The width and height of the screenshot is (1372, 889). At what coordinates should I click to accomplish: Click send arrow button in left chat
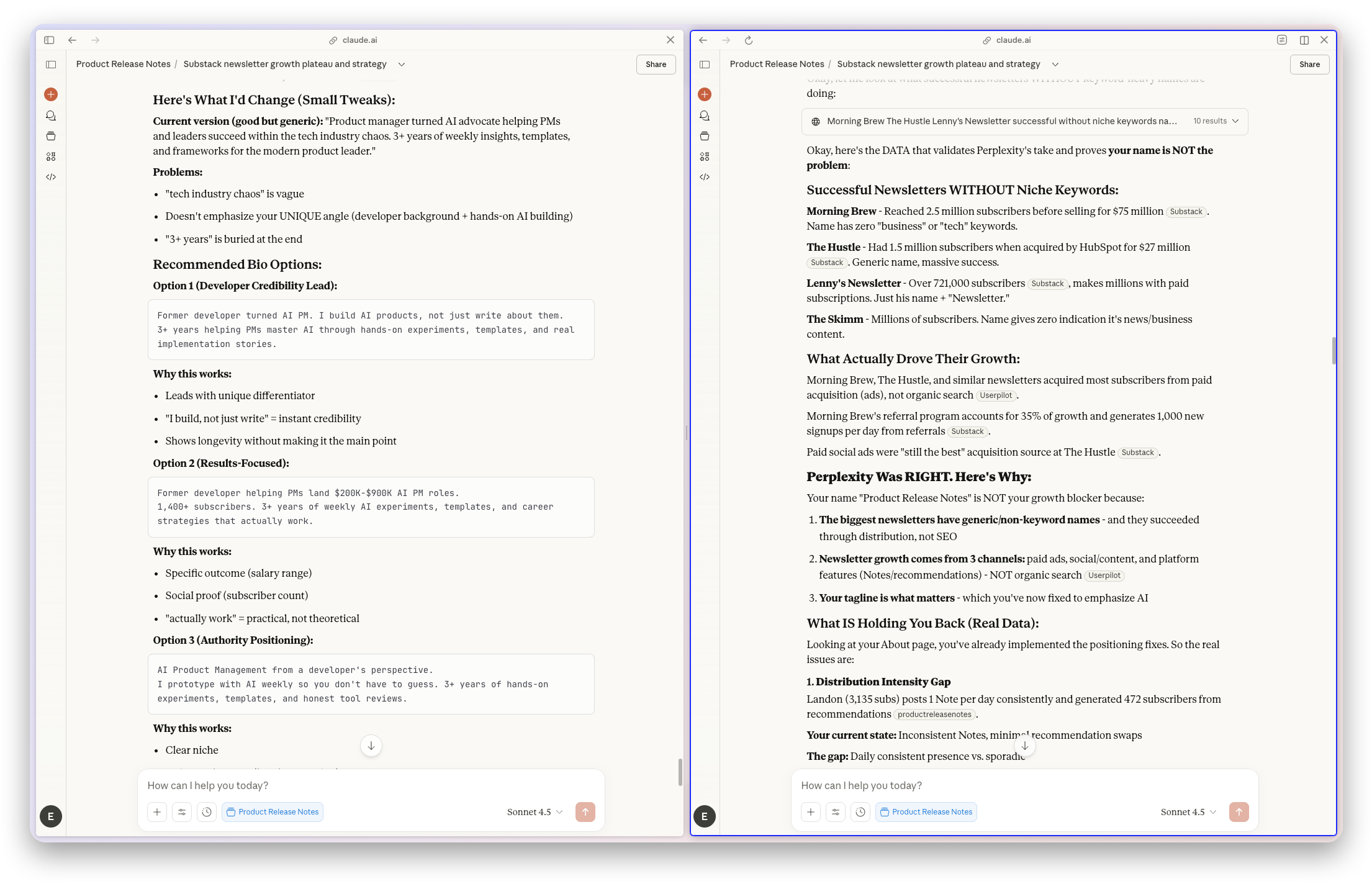tap(585, 812)
